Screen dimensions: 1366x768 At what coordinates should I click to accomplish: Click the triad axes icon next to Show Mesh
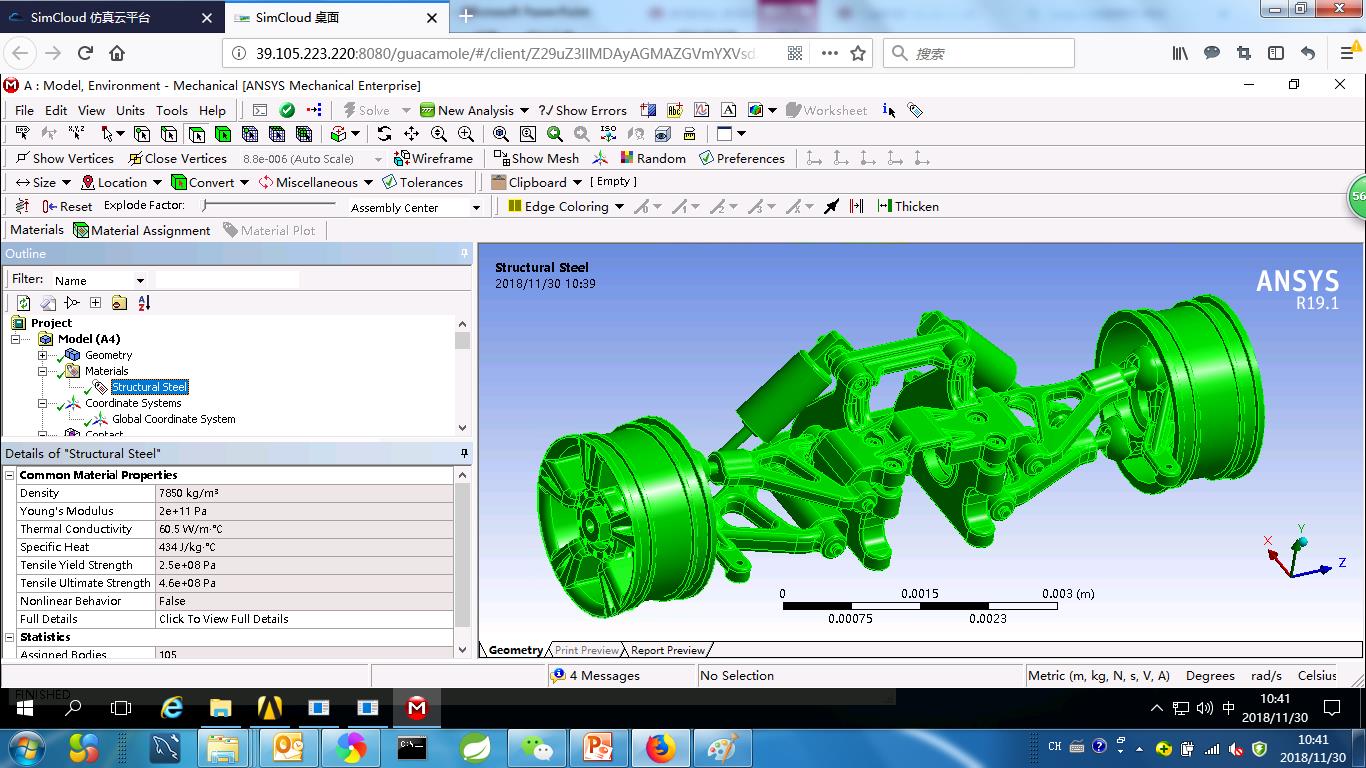(600, 158)
